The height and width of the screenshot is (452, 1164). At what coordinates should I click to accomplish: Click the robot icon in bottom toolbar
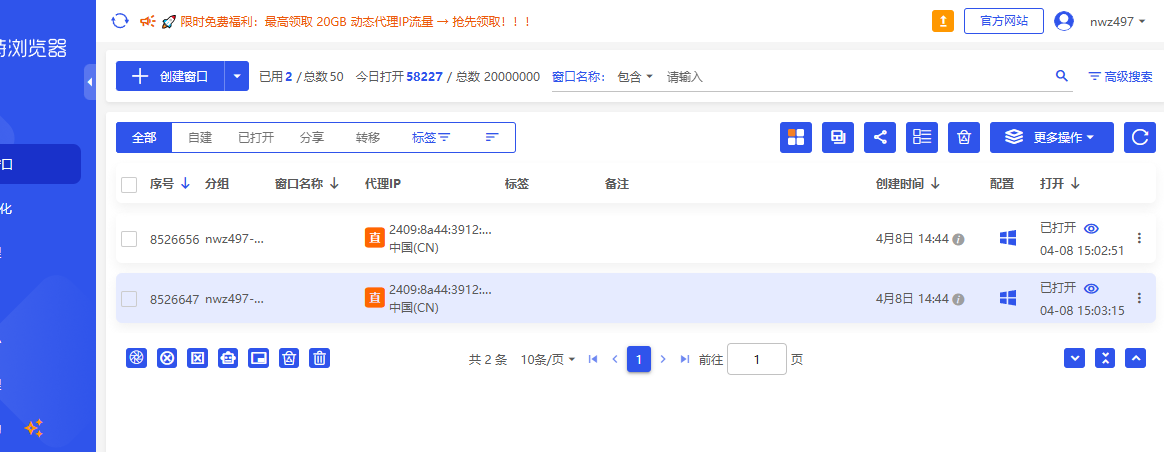228,358
